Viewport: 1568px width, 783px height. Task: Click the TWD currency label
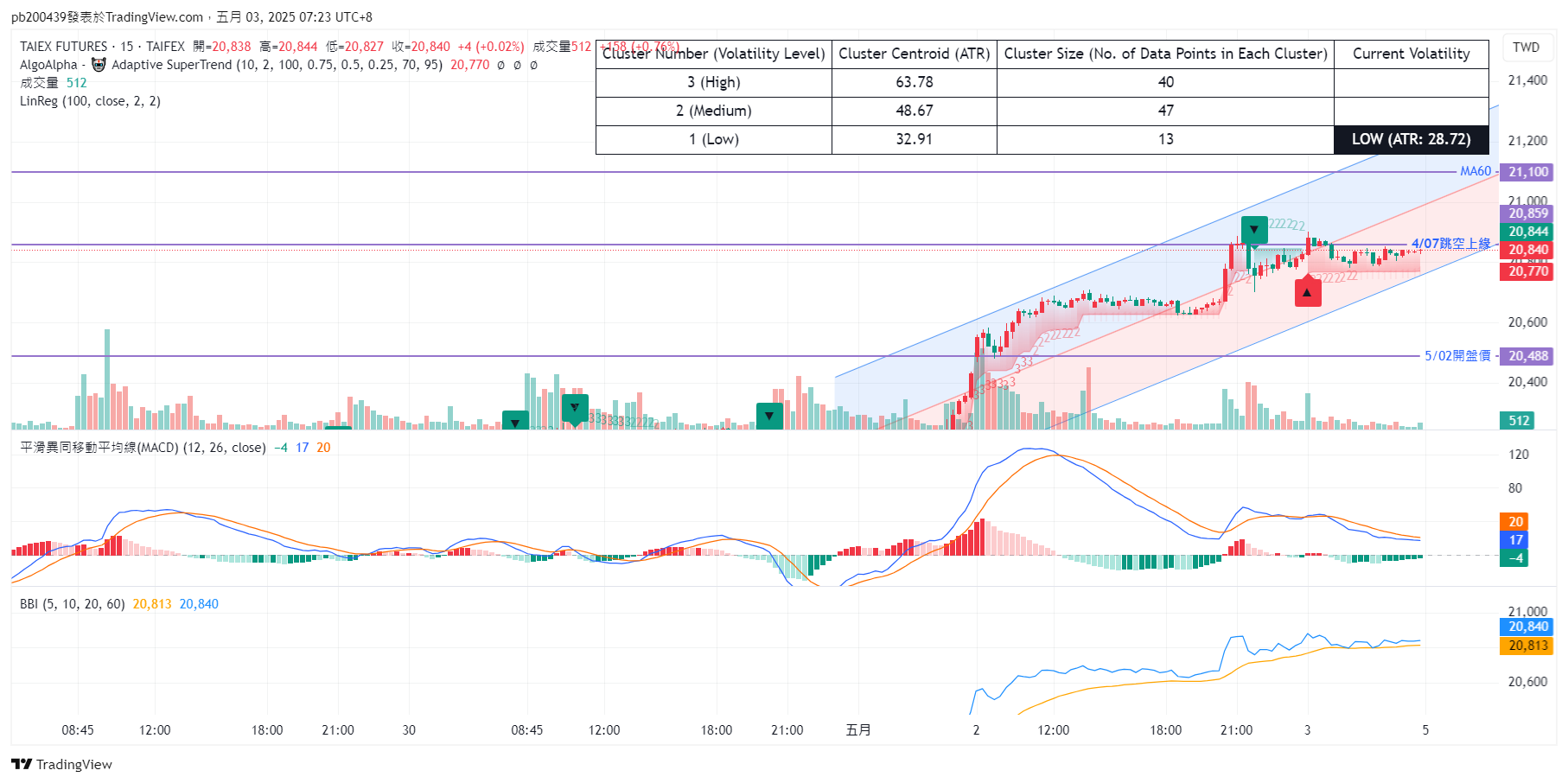point(1526,48)
